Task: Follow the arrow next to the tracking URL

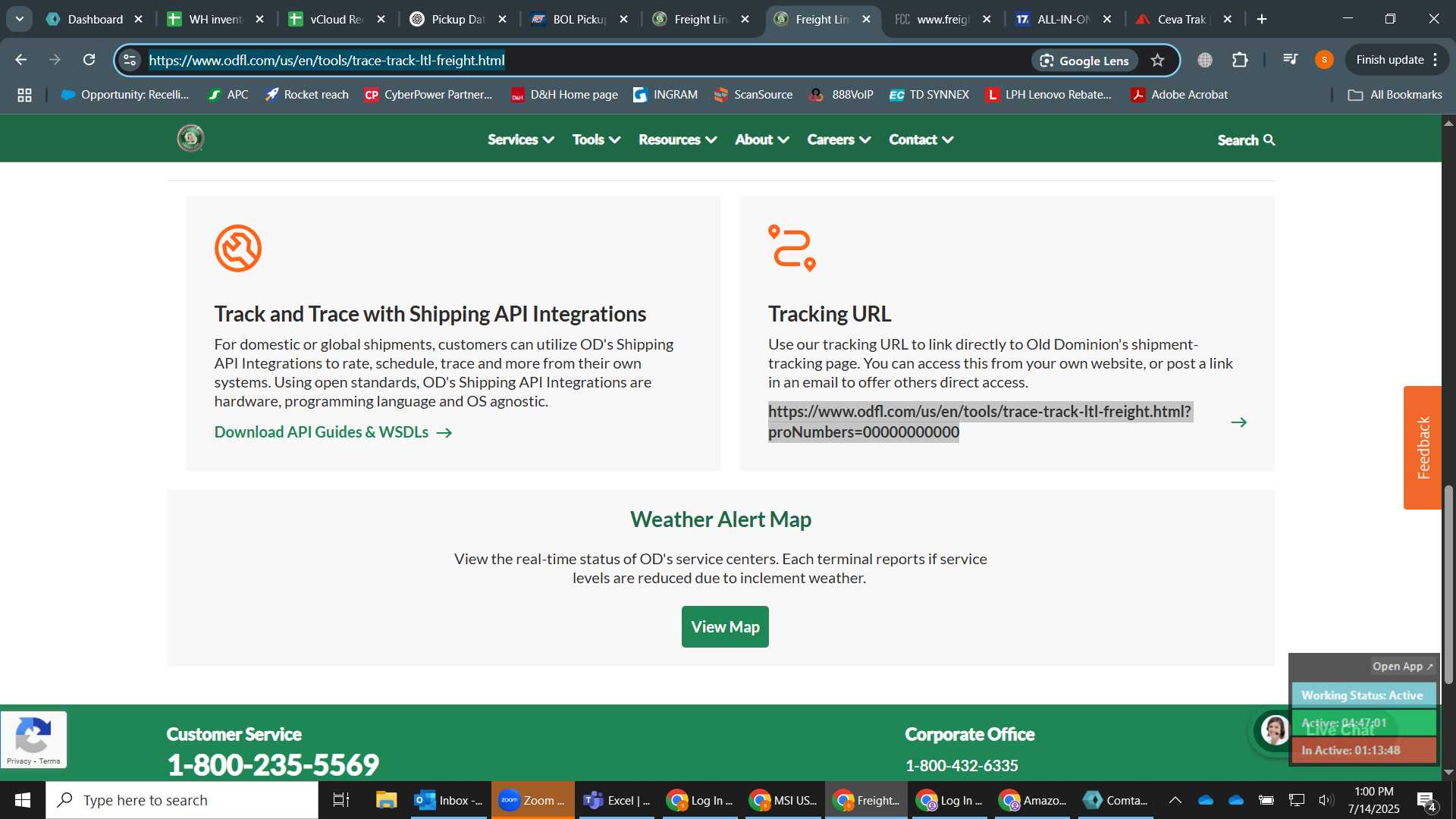Action: (x=1239, y=422)
